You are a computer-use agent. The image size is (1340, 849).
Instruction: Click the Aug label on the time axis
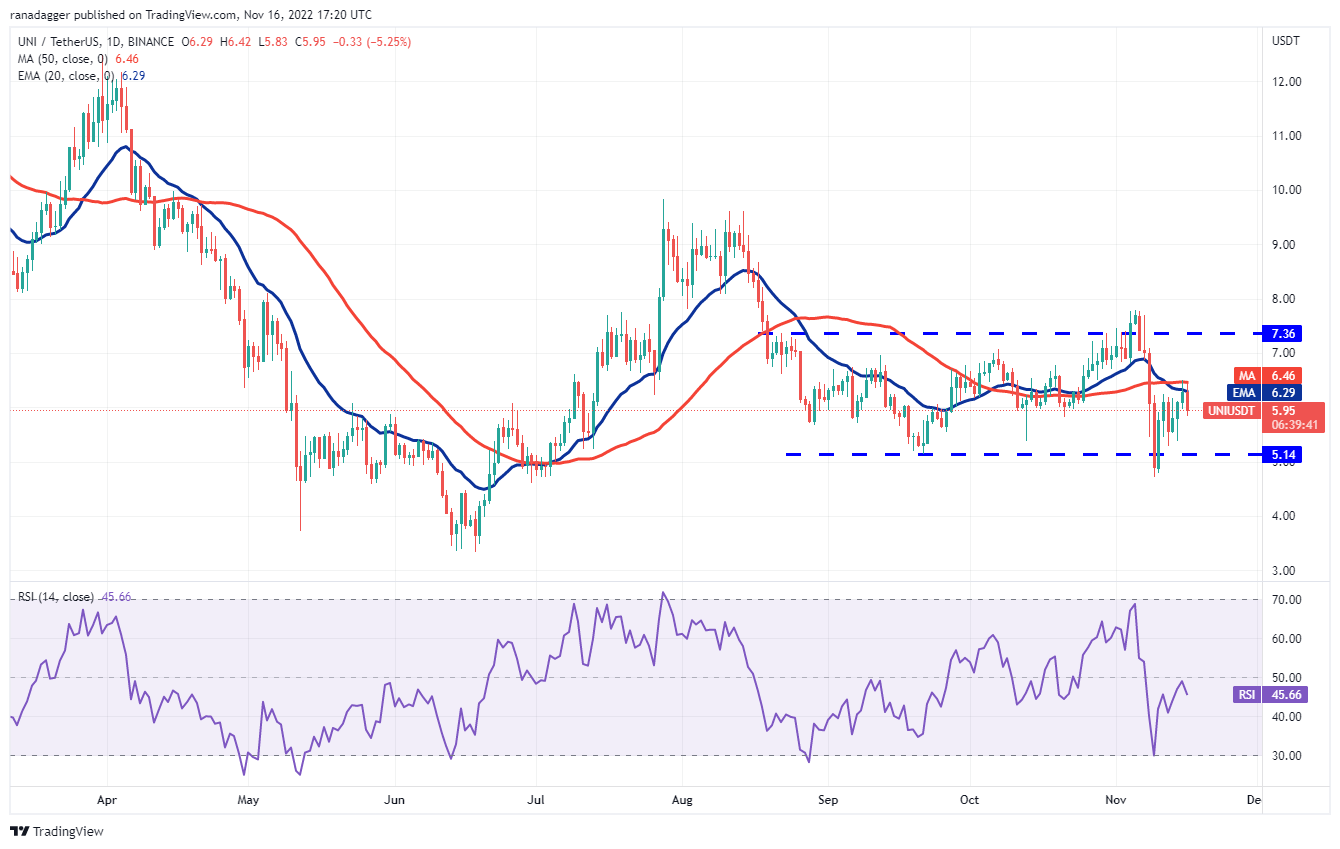[681, 800]
